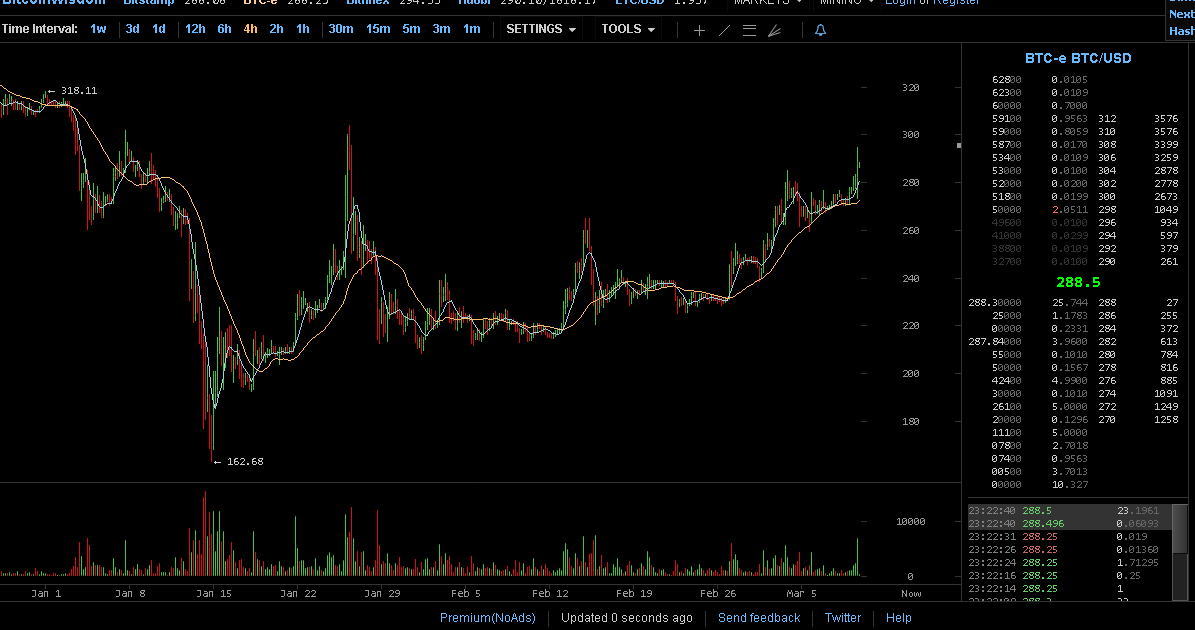Open the Send feedback link
Viewport: 1195px width, 630px height.
click(x=759, y=618)
